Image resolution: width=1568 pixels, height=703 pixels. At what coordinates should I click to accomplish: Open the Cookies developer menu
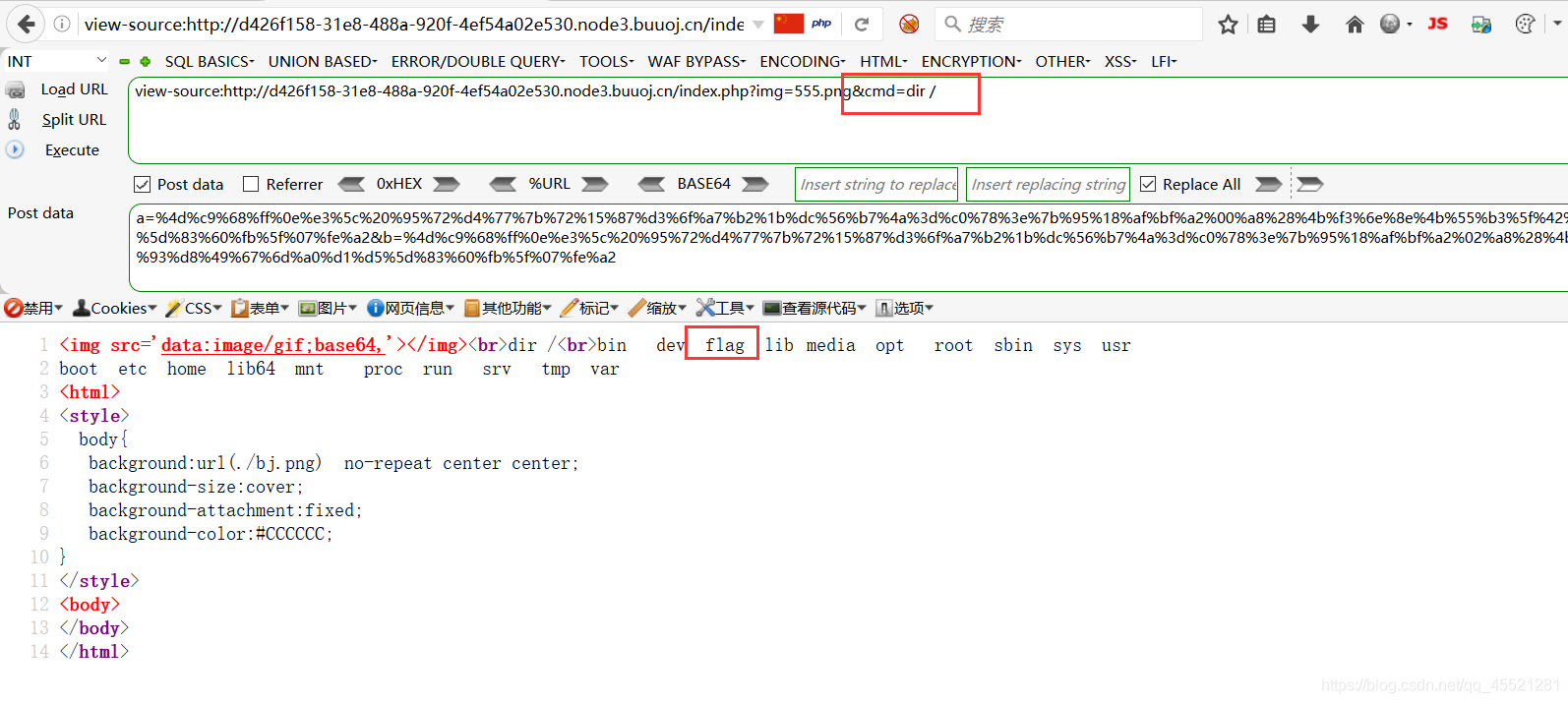[115, 308]
